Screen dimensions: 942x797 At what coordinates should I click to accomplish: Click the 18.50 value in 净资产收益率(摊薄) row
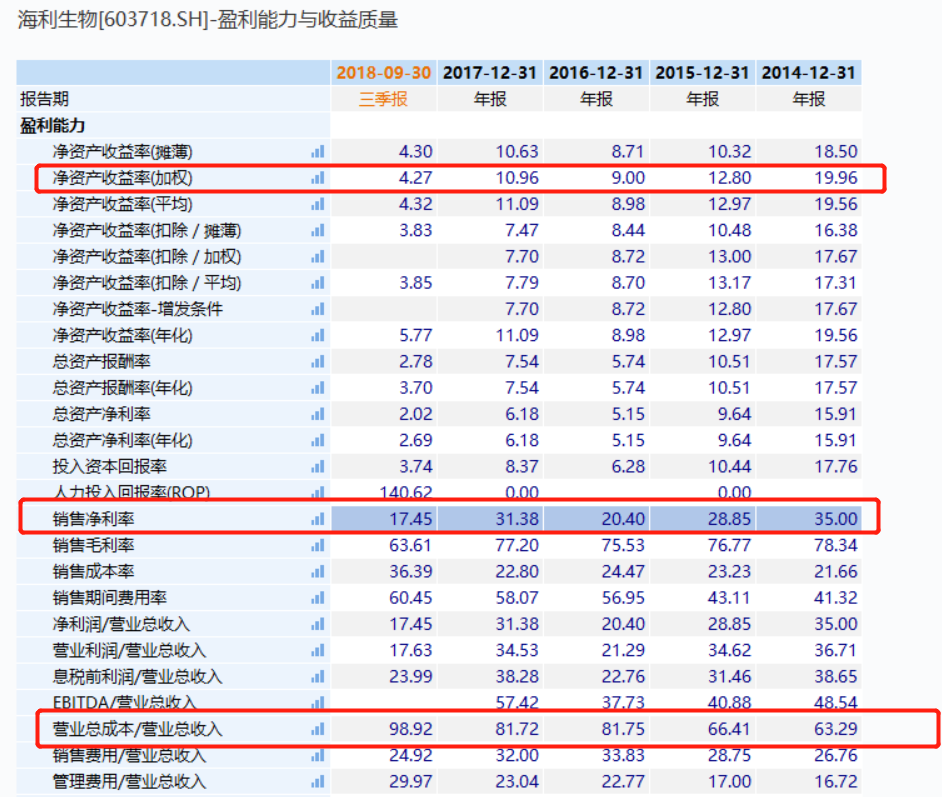[x=836, y=151]
